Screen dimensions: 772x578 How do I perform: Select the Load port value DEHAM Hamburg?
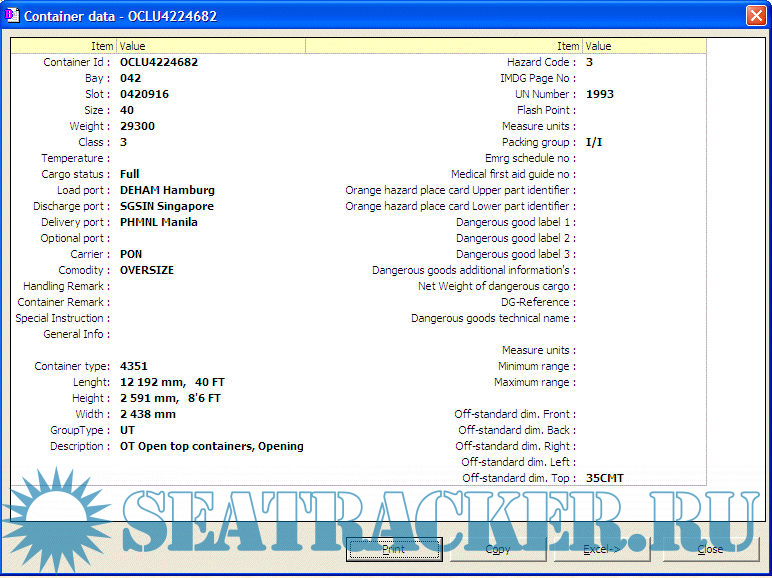pyautogui.click(x=167, y=190)
